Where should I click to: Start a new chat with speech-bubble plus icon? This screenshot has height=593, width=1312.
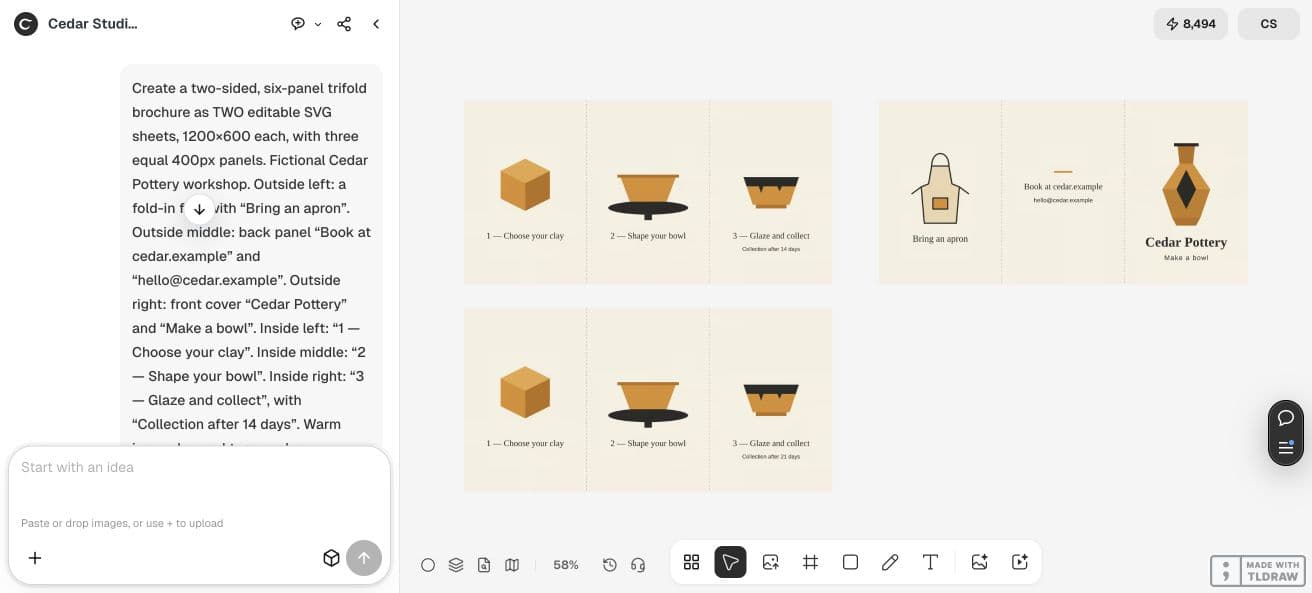click(298, 24)
